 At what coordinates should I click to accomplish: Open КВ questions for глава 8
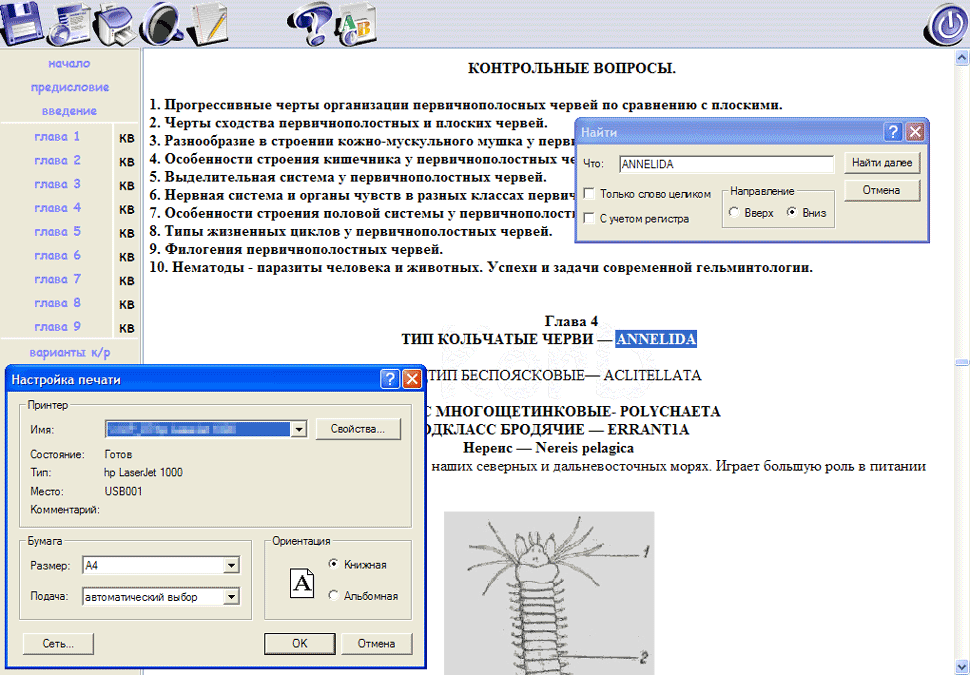click(x=127, y=304)
